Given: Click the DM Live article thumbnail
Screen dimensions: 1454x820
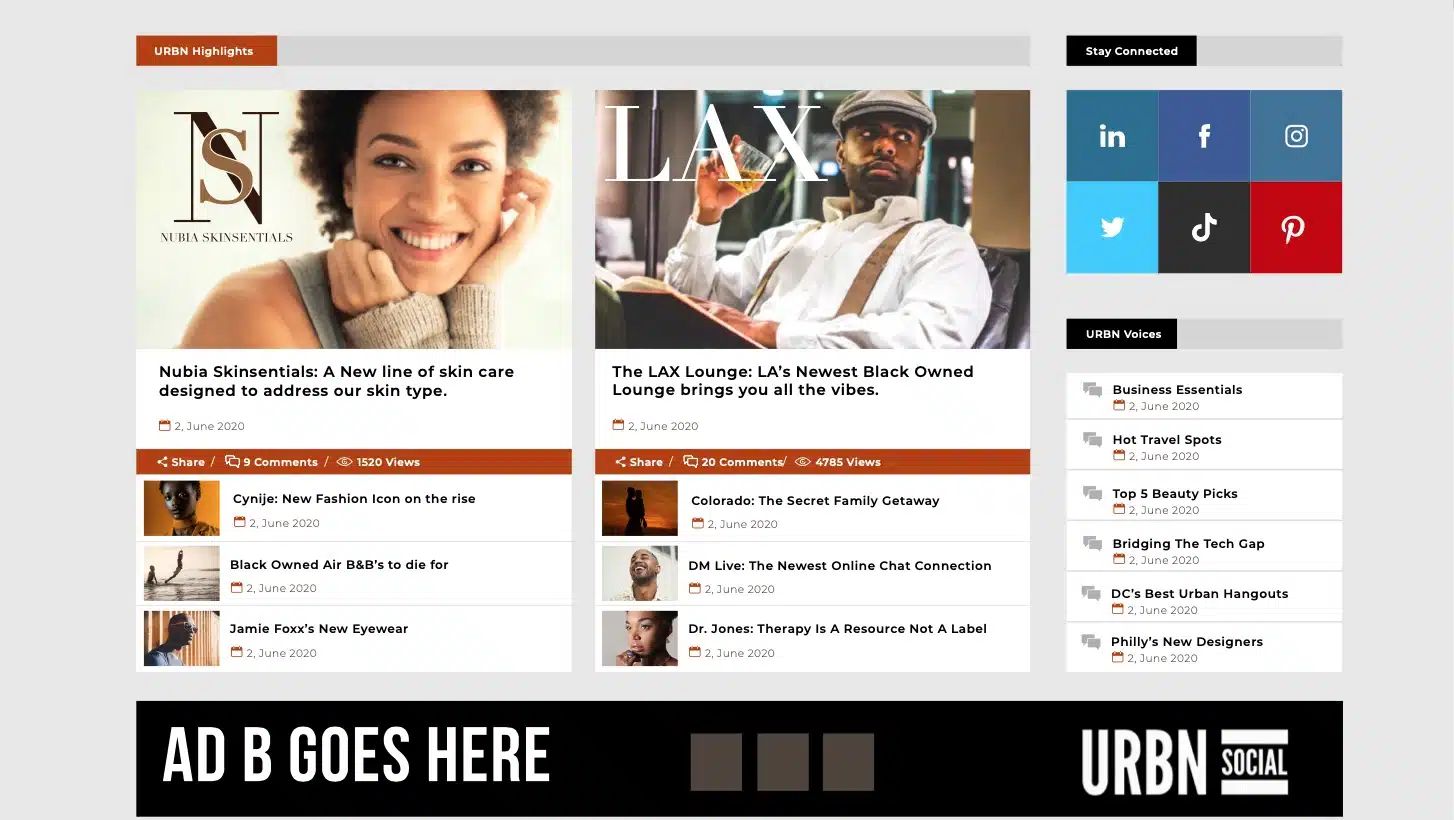Looking at the screenshot, I should (x=640, y=573).
